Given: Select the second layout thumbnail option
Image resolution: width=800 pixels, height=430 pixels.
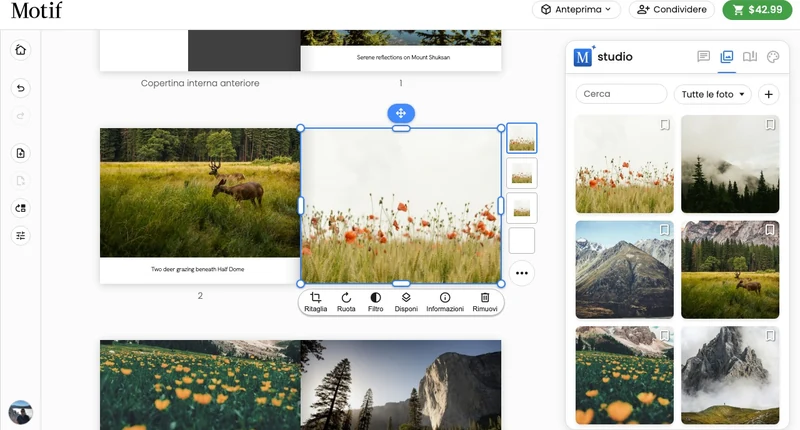Looking at the screenshot, I should tap(521, 173).
